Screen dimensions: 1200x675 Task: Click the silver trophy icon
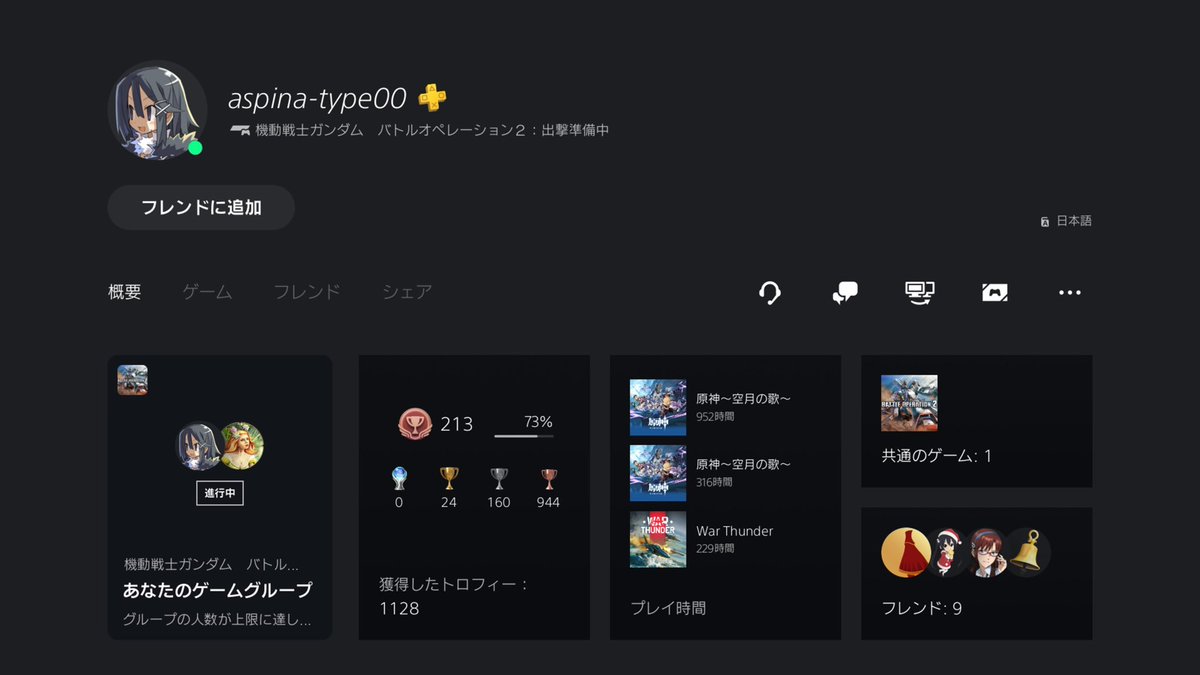click(499, 478)
